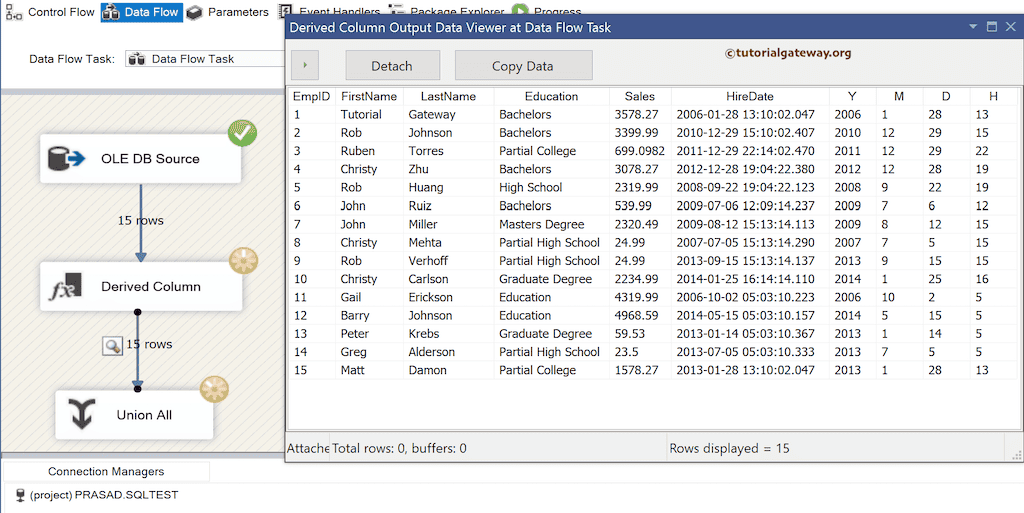Click the Union All merge arrow icon
This screenshot has width=1024, height=513.
coord(82,415)
